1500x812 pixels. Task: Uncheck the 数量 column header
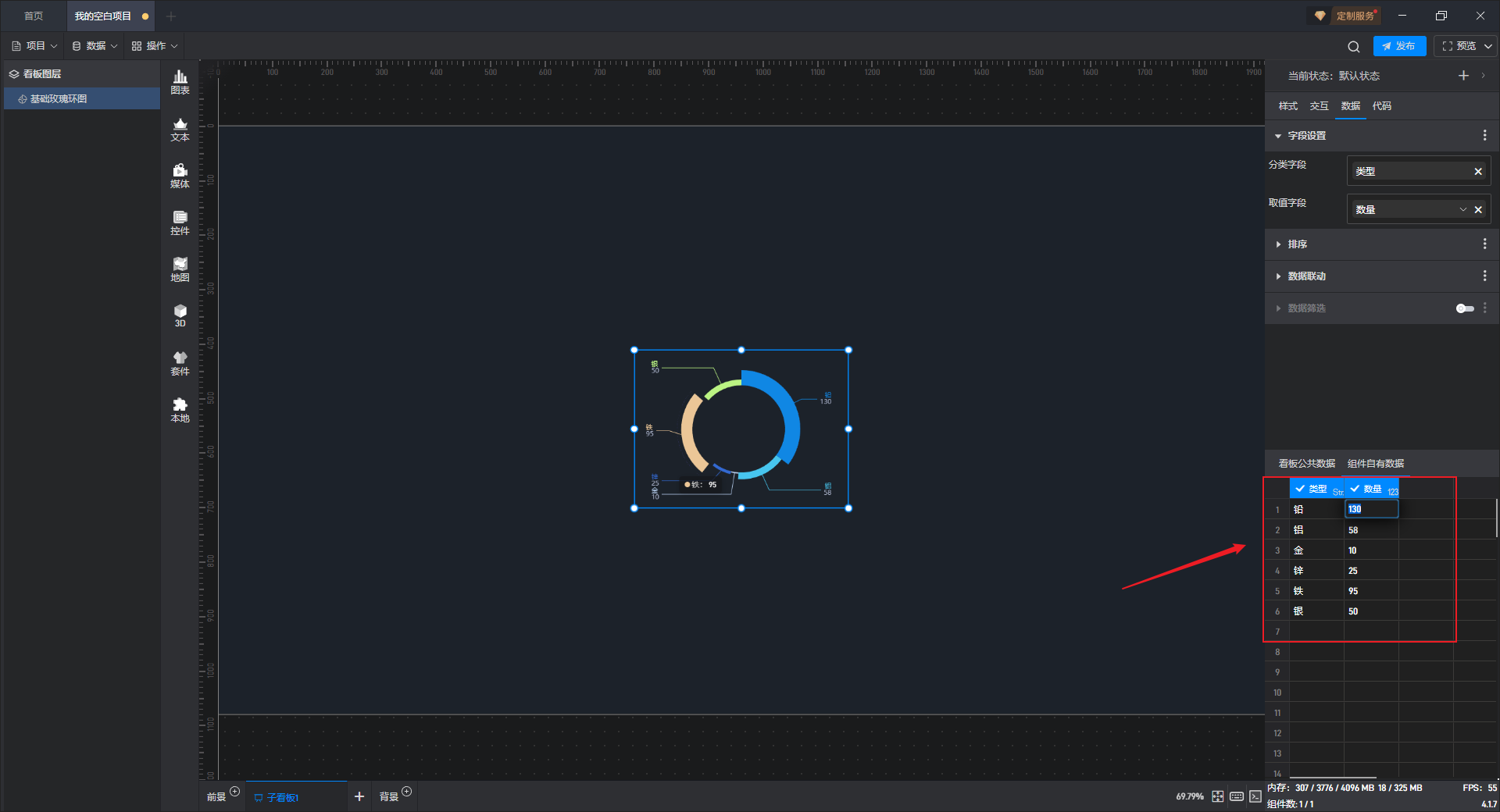coord(1355,489)
